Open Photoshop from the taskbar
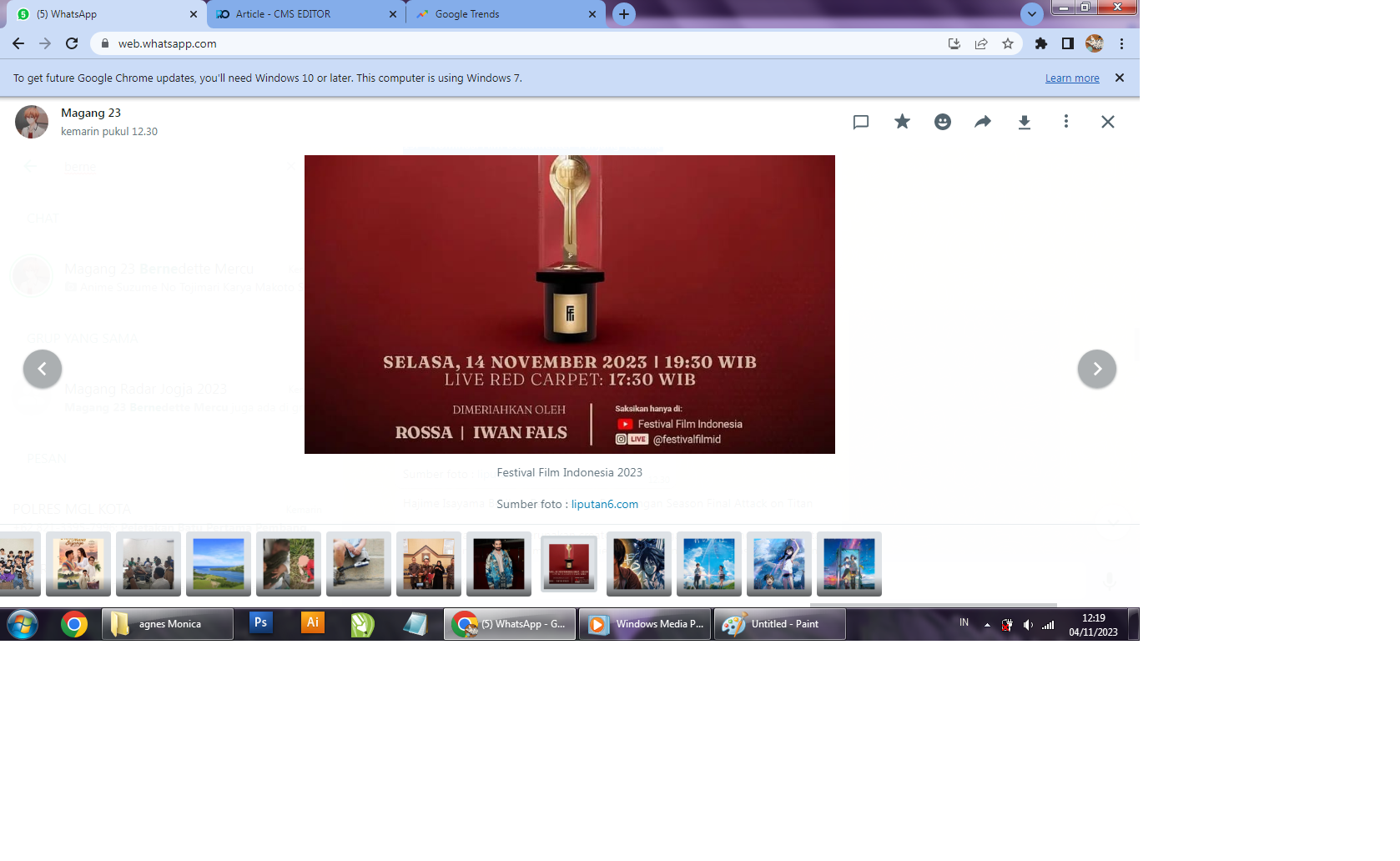This screenshot has height=861, width=1400. (260, 623)
